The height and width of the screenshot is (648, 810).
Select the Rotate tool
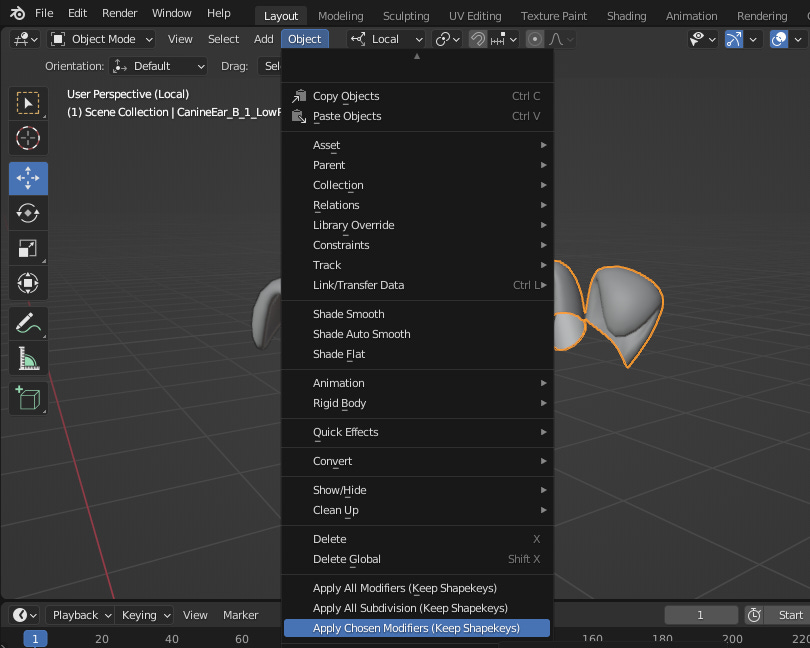pos(28,213)
